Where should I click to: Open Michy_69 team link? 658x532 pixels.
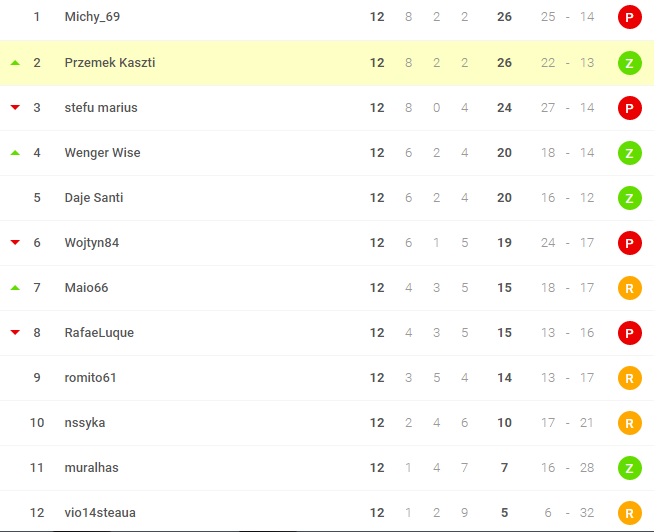[91, 17]
